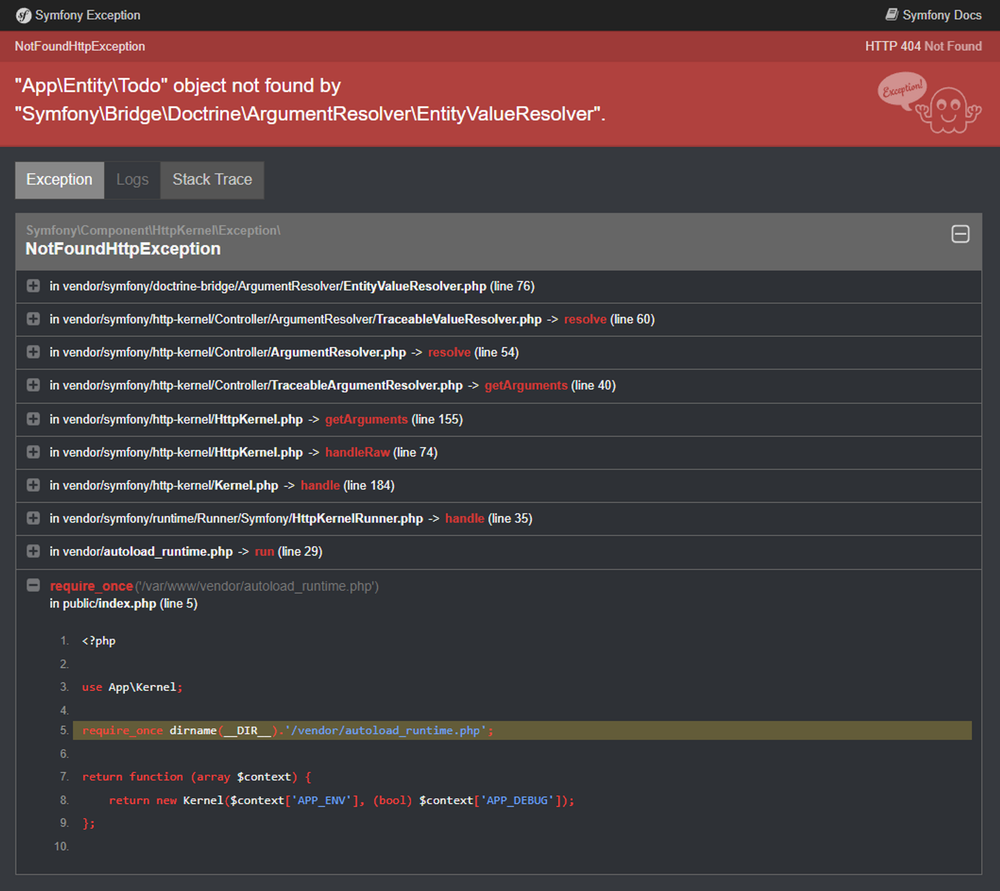
Task: Expand the TraceableValueResolver.php stack frame
Action: [35, 319]
